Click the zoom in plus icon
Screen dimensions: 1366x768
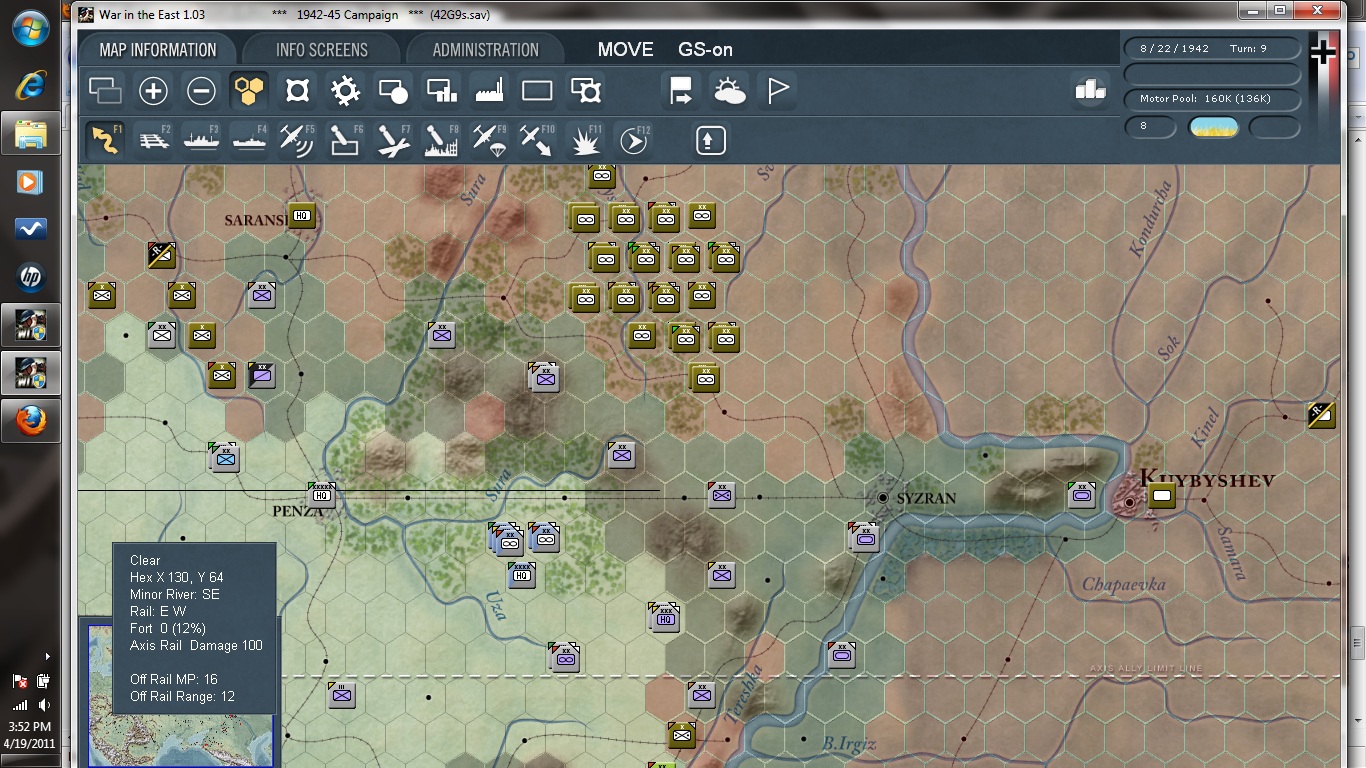coord(153,92)
